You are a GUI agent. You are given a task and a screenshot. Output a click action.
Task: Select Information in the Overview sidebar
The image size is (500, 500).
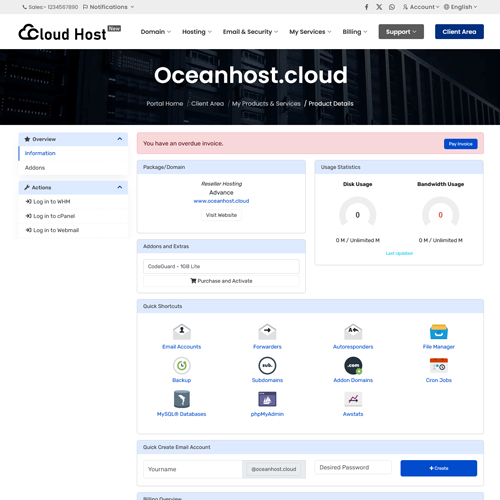click(x=40, y=153)
